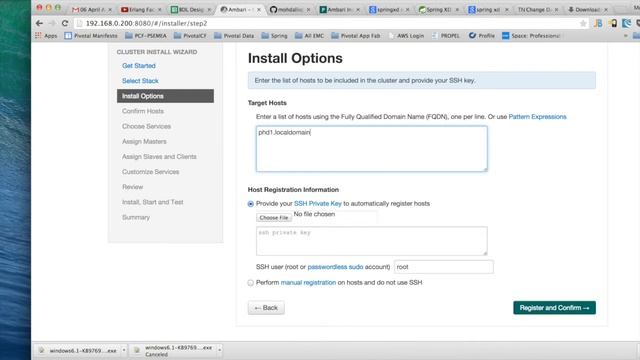Open the AWS Login bookmark
This screenshot has width=640, height=360.
pyautogui.click(x=406, y=36)
